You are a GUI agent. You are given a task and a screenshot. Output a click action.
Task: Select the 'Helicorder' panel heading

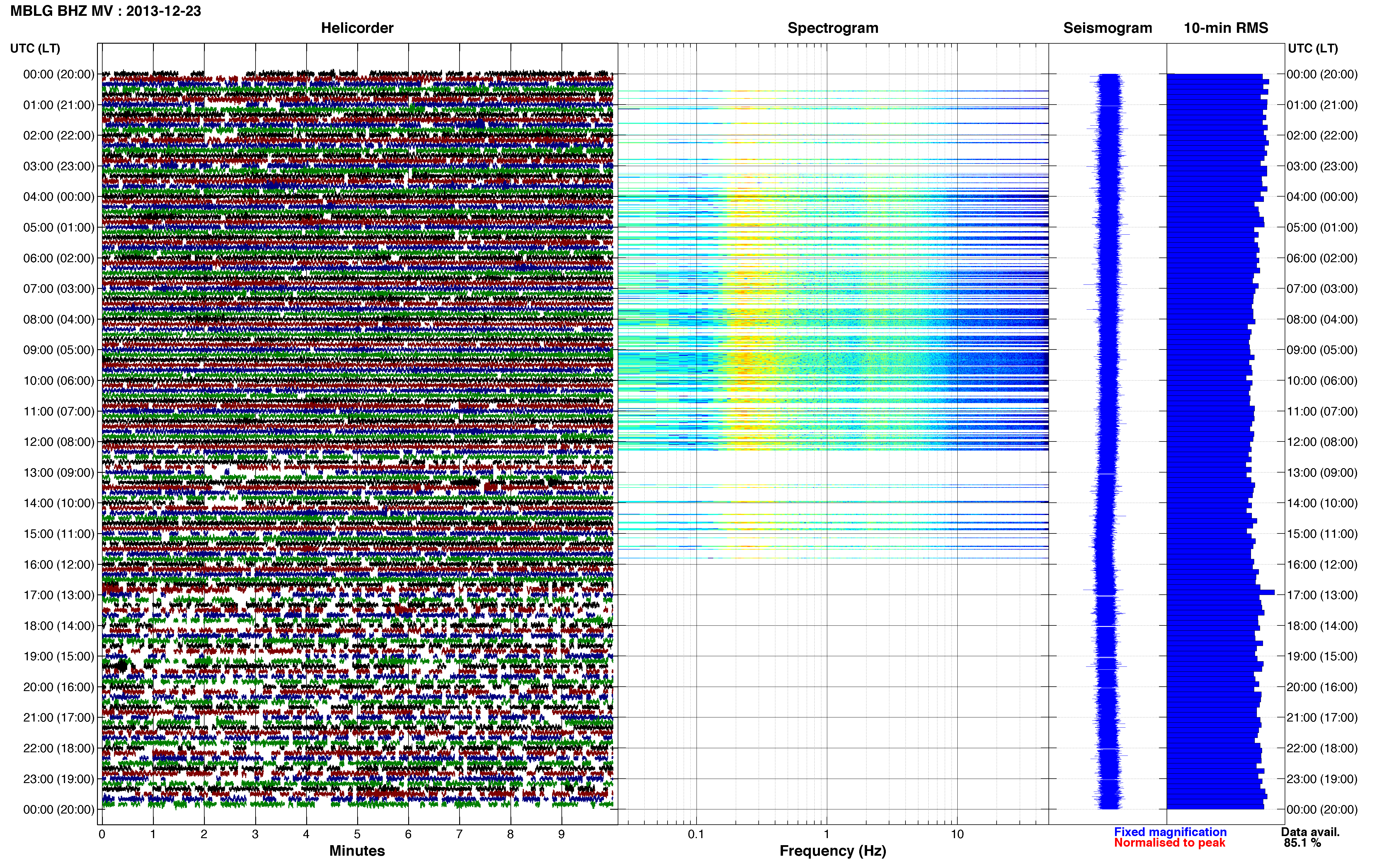pyautogui.click(x=357, y=28)
